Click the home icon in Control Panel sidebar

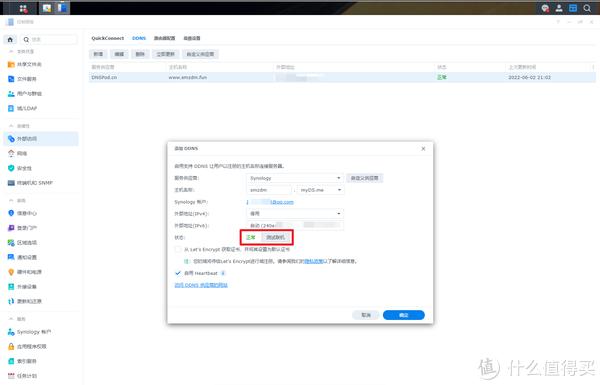(x=10, y=39)
